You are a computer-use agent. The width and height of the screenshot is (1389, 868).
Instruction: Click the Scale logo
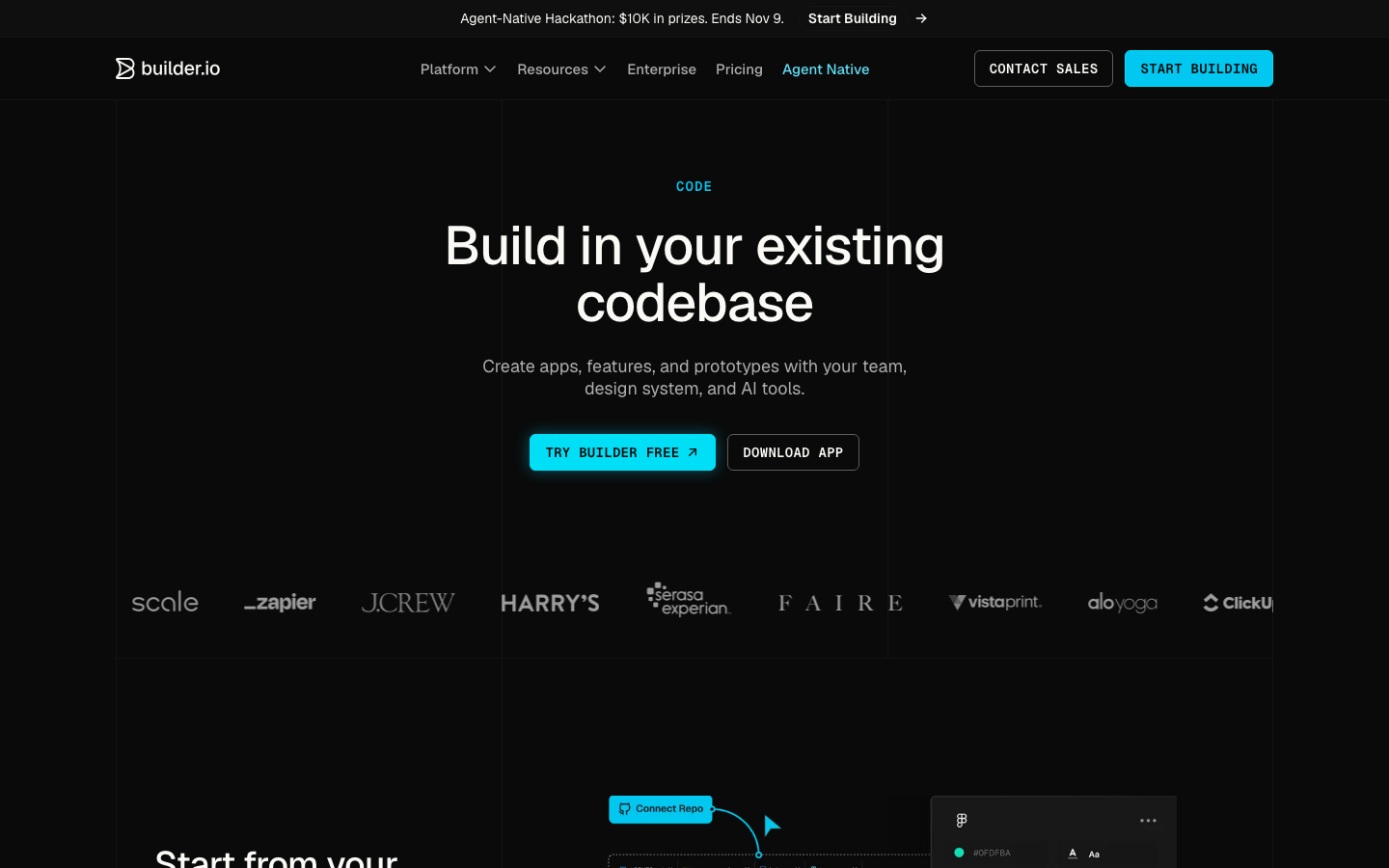165,603
